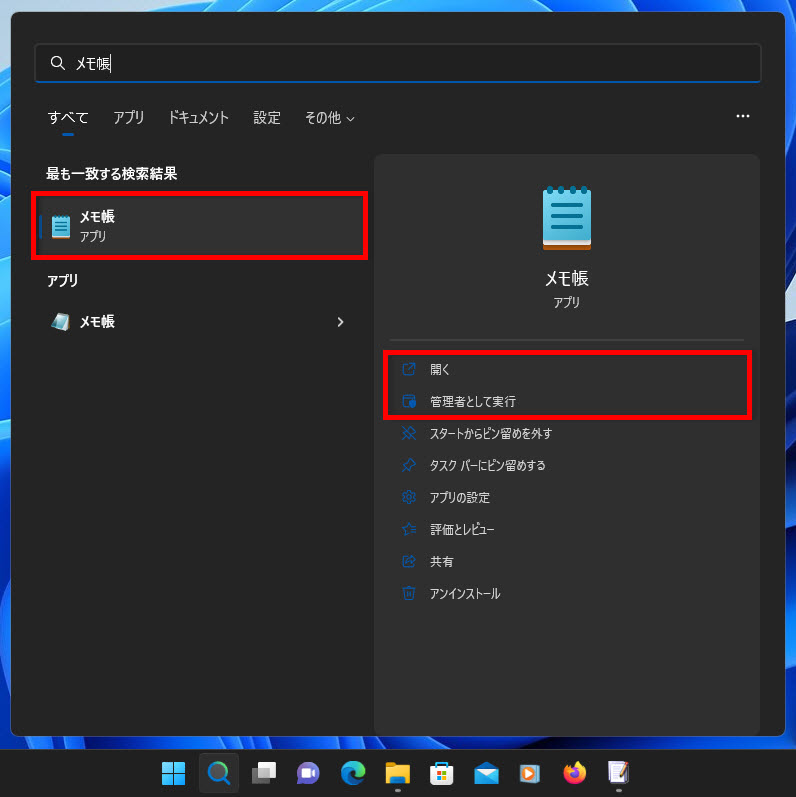The height and width of the screenshot is (797, 796).
Task: Open the three-dots more options menu
Action: coord(742,117)
